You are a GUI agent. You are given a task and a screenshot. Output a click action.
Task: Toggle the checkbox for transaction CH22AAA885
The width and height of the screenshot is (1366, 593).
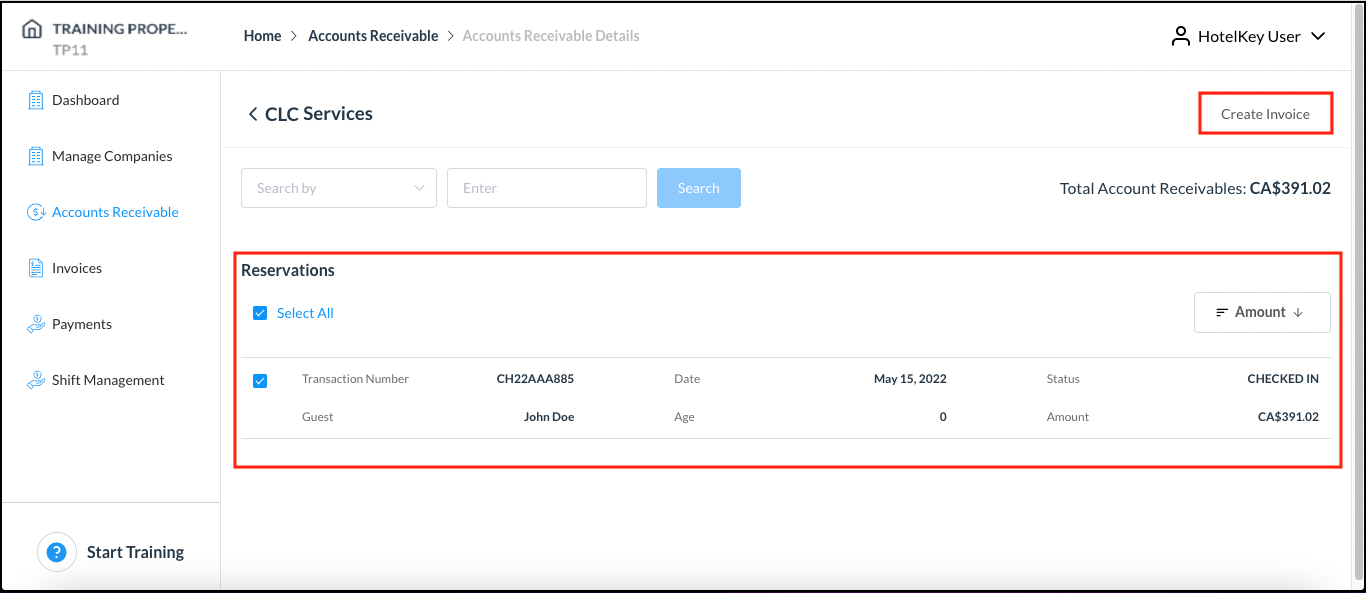pyautogui.click(x=260, y=380)
